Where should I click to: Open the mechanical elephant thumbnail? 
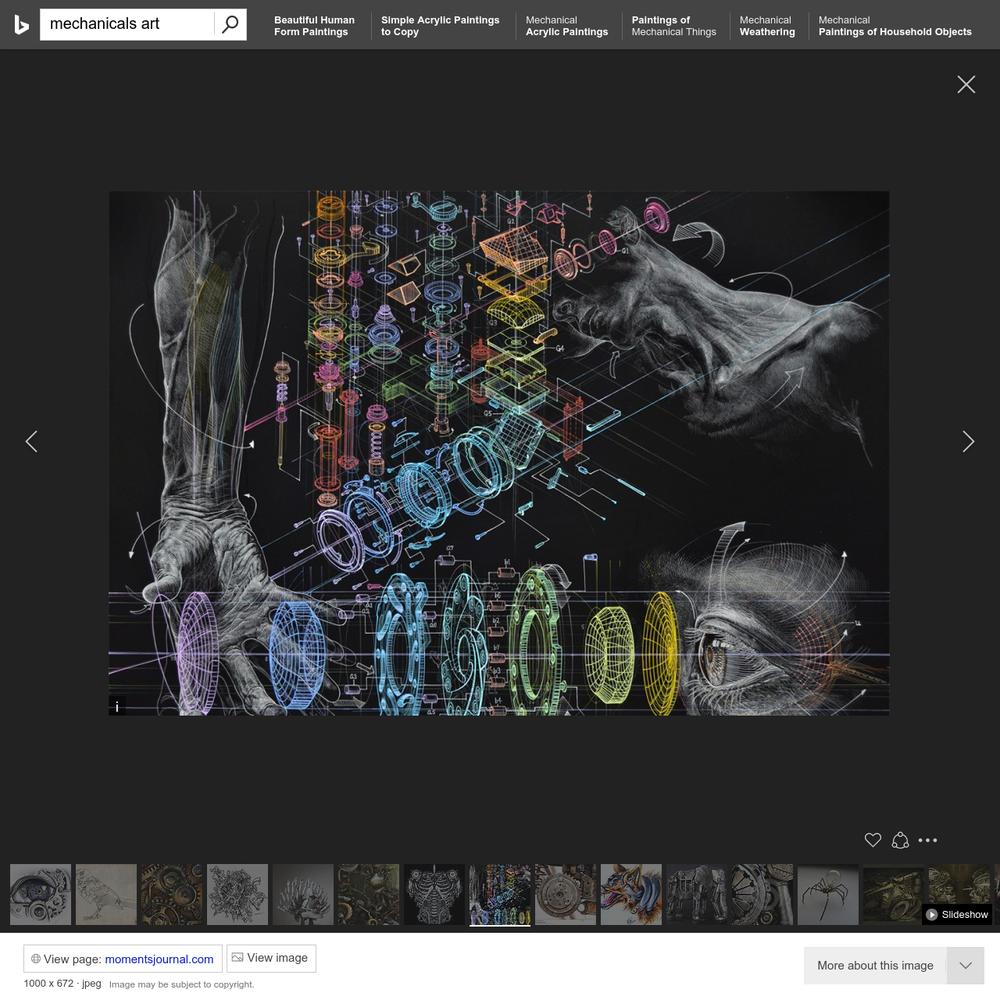point(697,894)
